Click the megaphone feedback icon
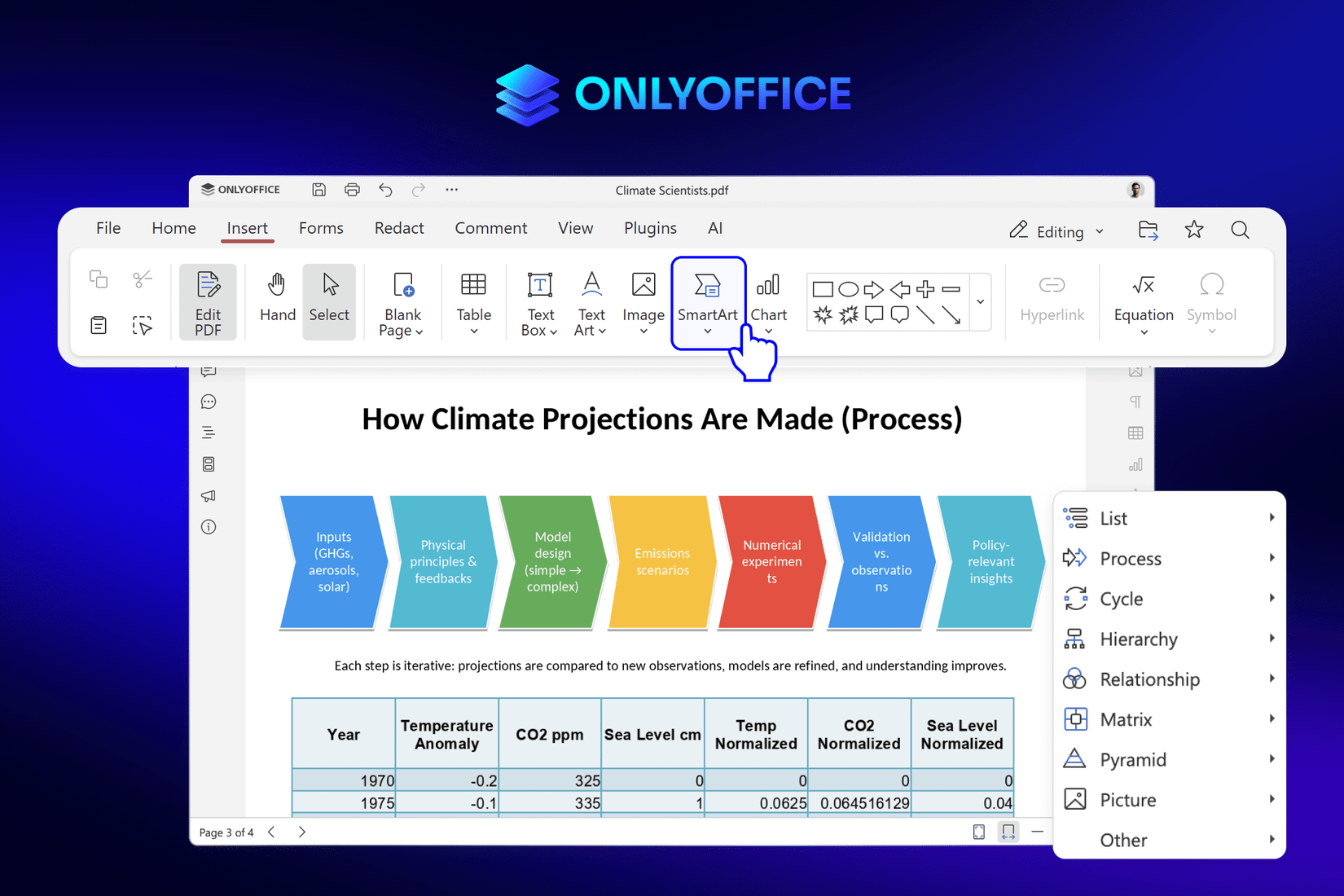The height and width of the screenshot is (896, 1344). click(209, 495)
